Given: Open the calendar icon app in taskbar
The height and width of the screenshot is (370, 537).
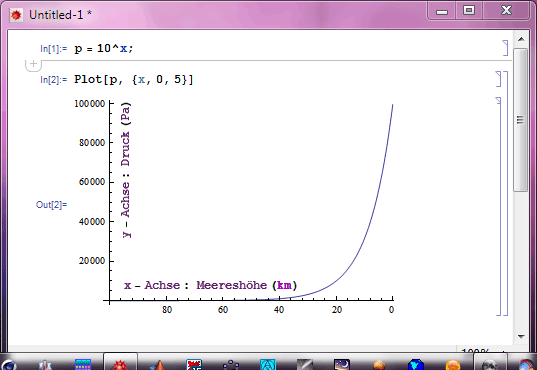Looking at the screenshot, I should pos(194,365).
